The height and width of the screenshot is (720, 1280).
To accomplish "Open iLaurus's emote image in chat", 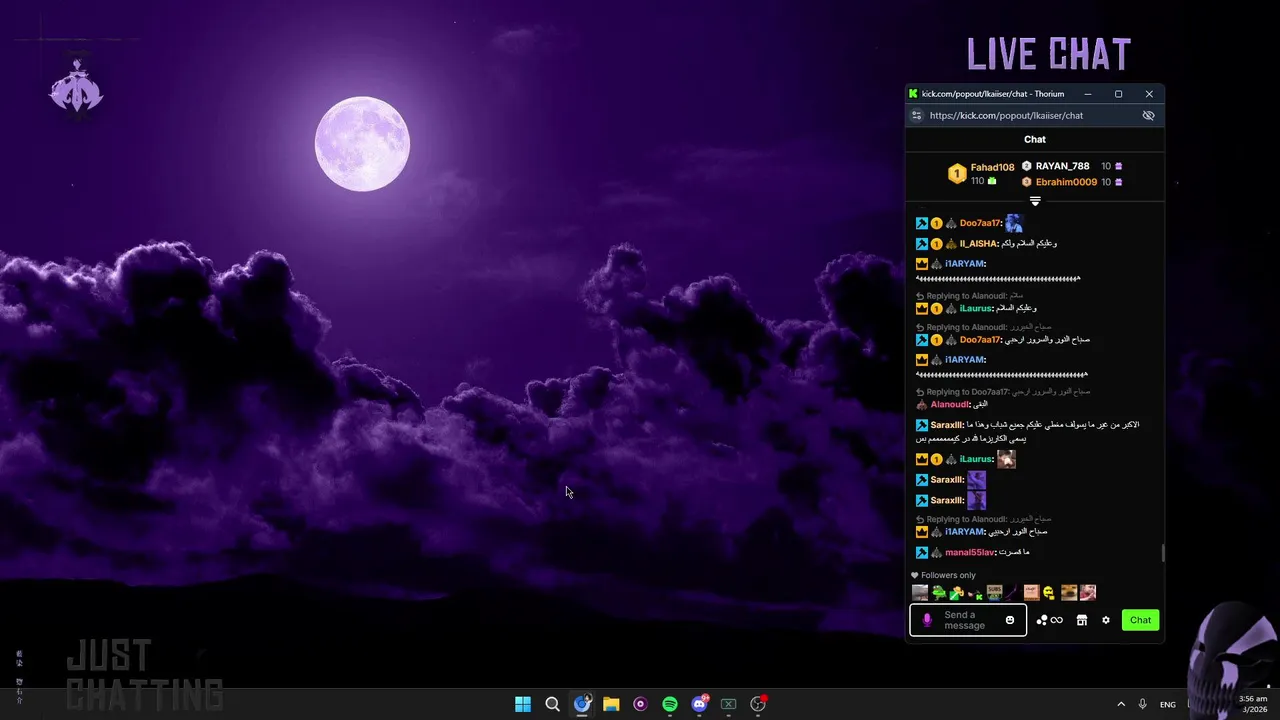I will [x=1006, y=459].
